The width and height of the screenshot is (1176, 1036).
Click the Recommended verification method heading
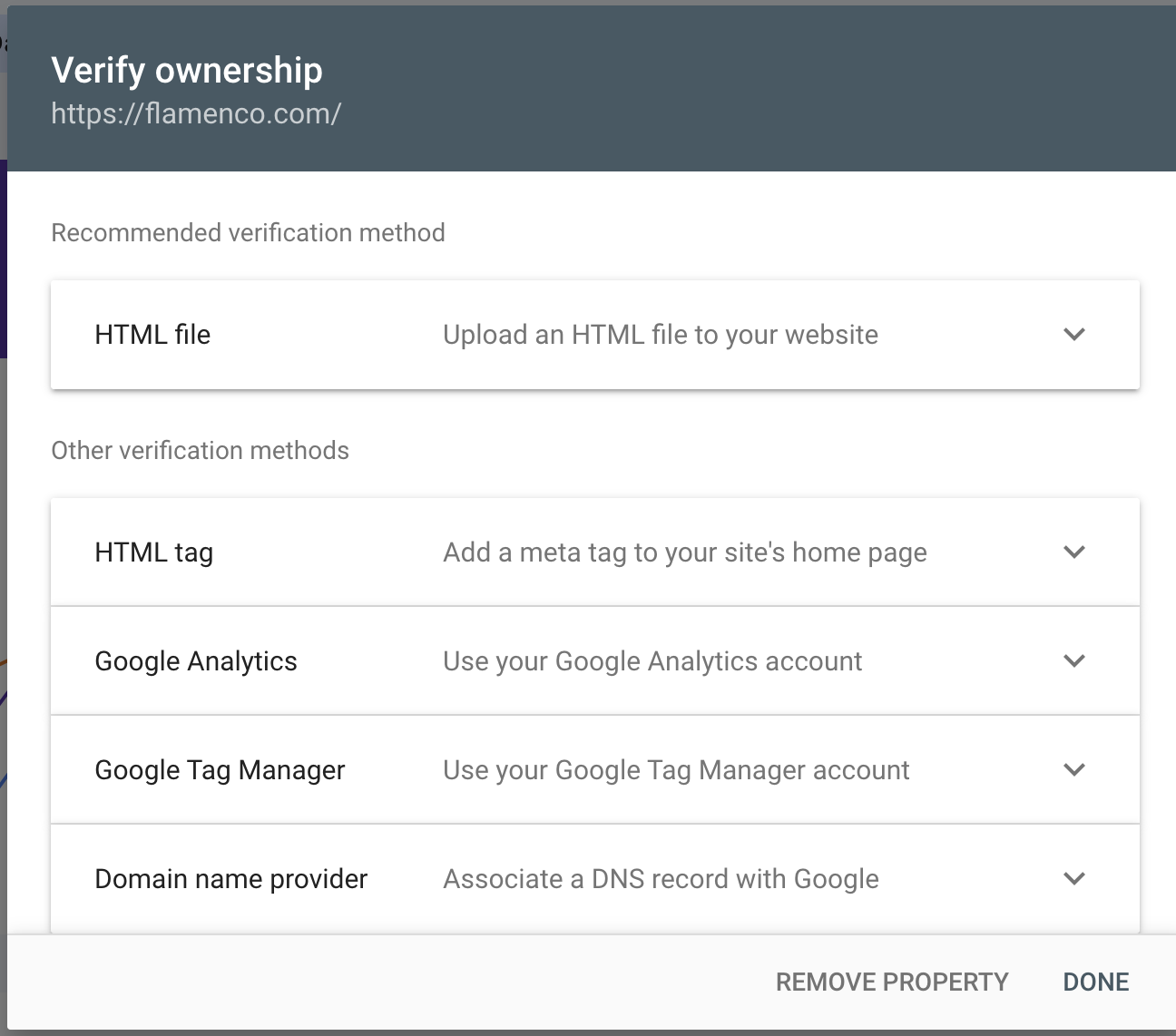pyautogui.click(x=248, y=233)
